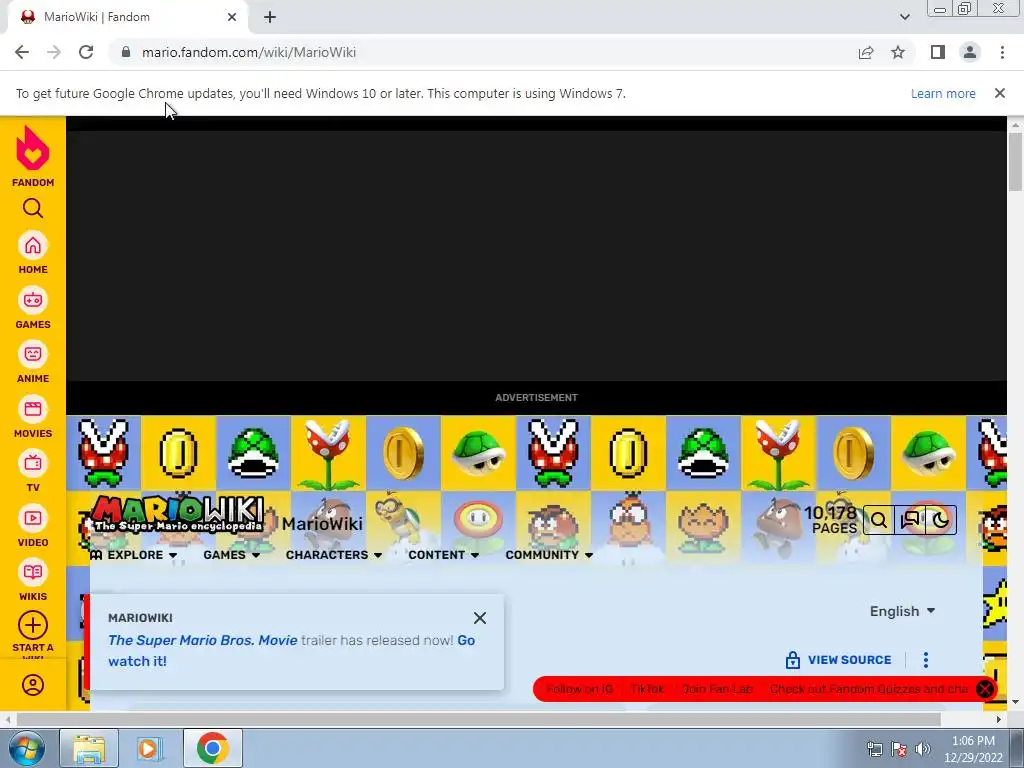The height and width of the screenshot is (768, 1024).
Task: Expand the Community dropdown
Action: tap(549, 555)
